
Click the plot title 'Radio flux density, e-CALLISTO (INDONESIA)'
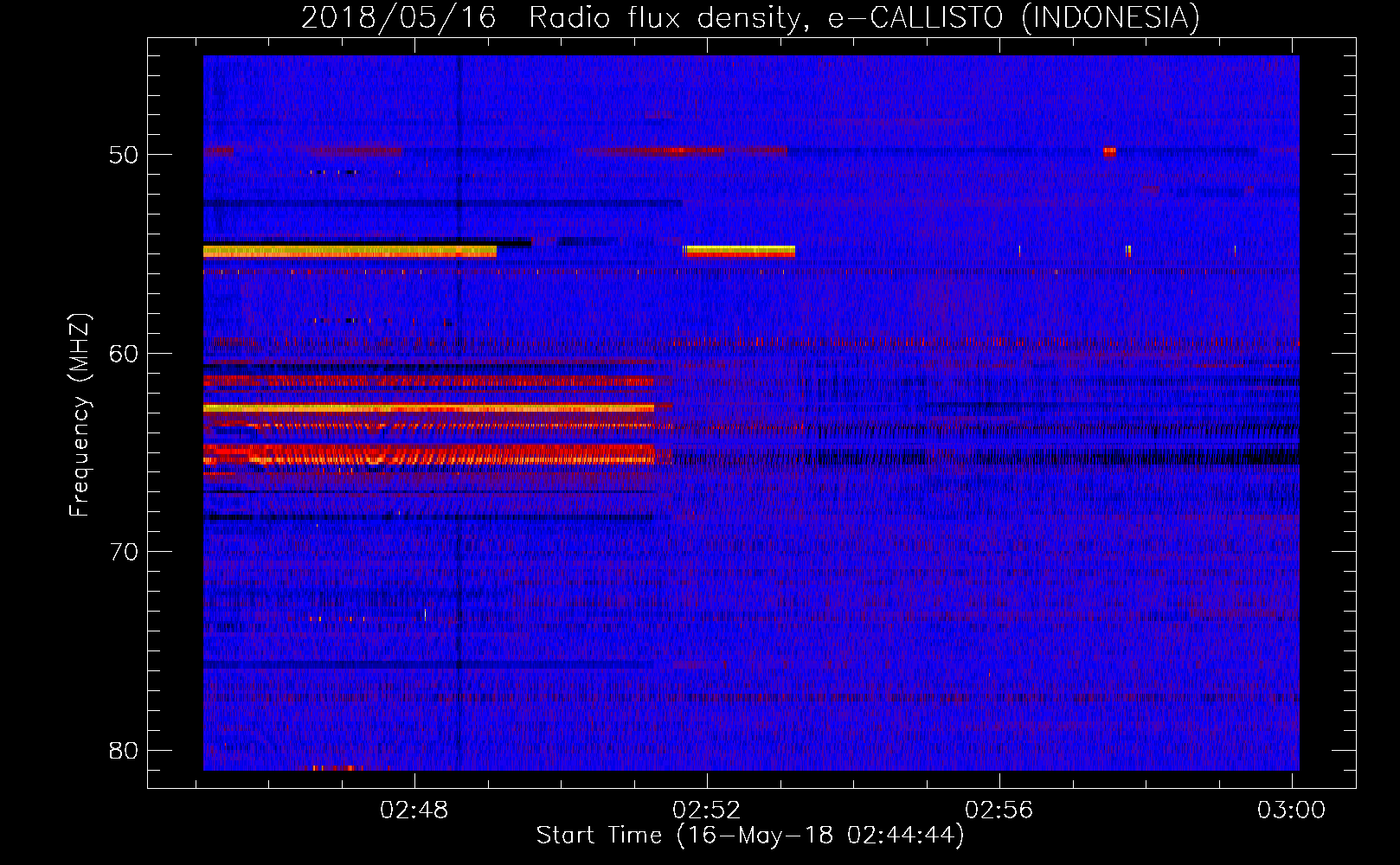(864, 17)
